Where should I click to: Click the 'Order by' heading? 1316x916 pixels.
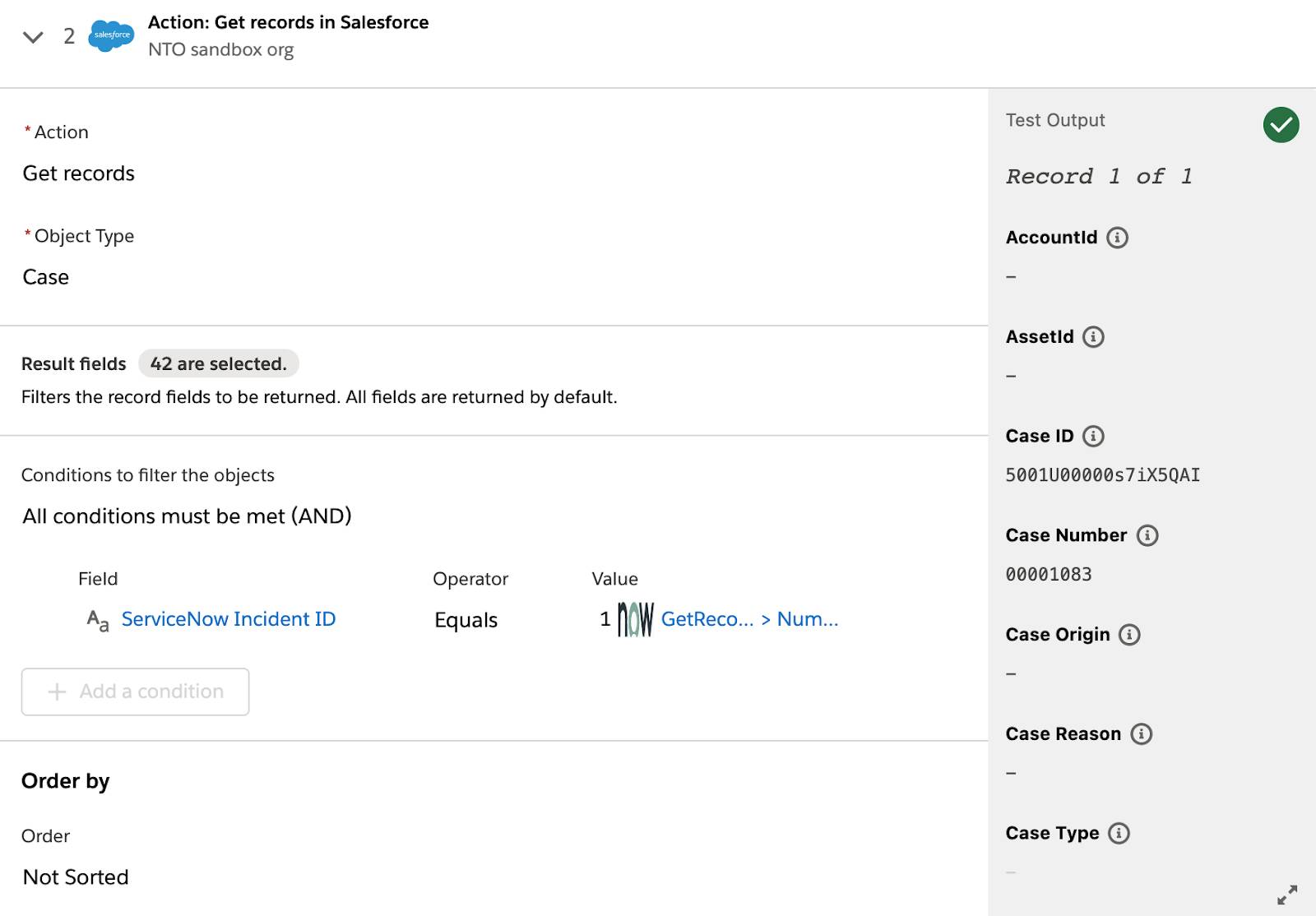pyautogui.click(x=65, y=781)
